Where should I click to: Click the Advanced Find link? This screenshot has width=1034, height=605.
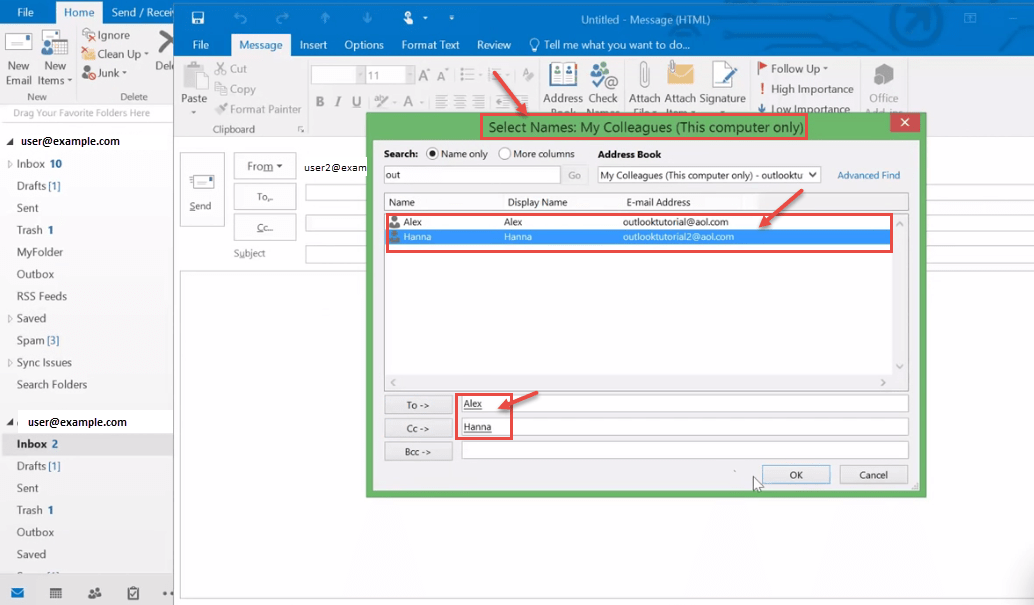point(868,175)
